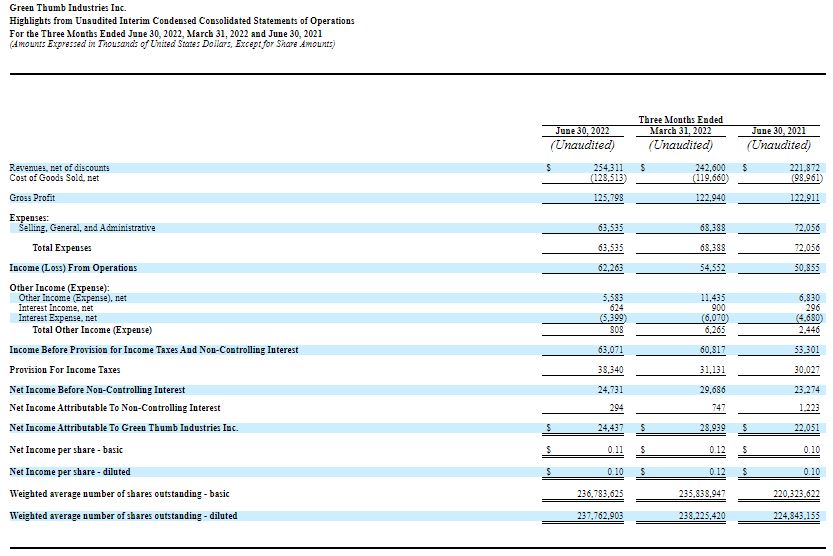
Task: Click the Cost of Goods Sold, net label
Action: point(54,178)
